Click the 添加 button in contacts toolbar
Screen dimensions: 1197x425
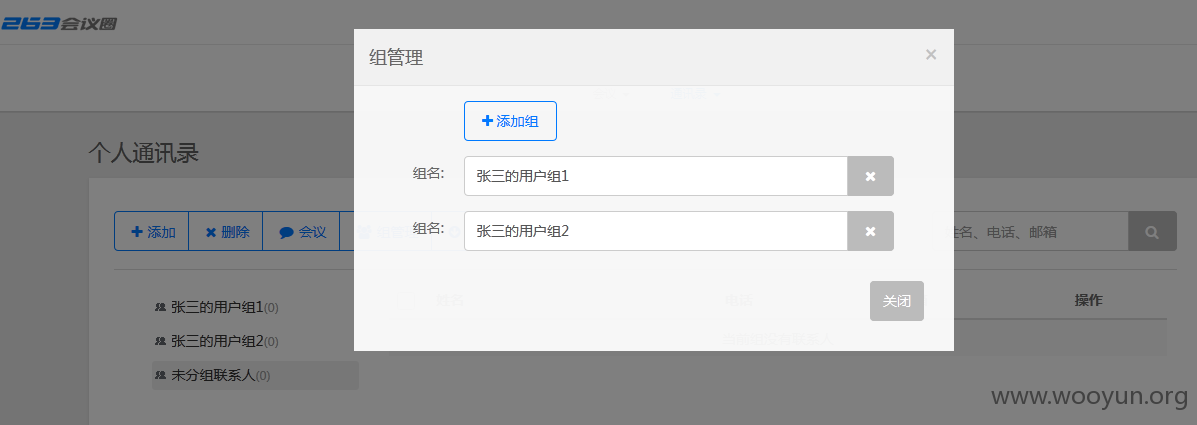click(x=151, y=231)
